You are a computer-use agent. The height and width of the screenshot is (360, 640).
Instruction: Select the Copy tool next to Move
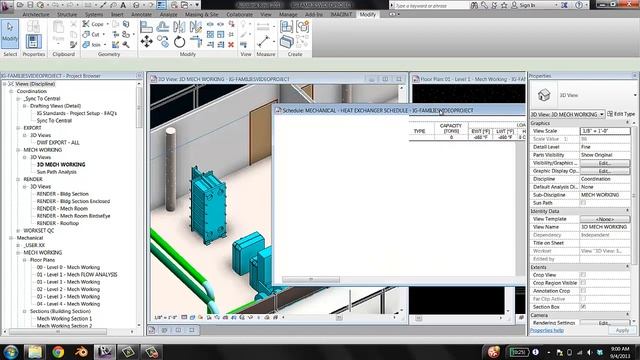click(163, 41)
